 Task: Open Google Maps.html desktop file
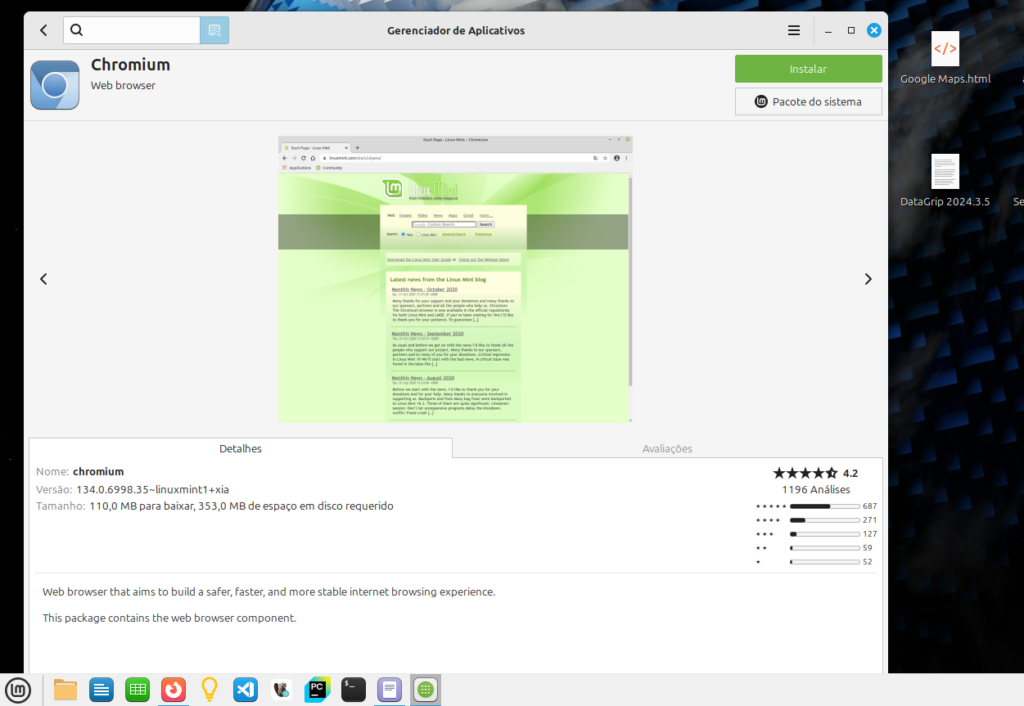coord(945,58)
